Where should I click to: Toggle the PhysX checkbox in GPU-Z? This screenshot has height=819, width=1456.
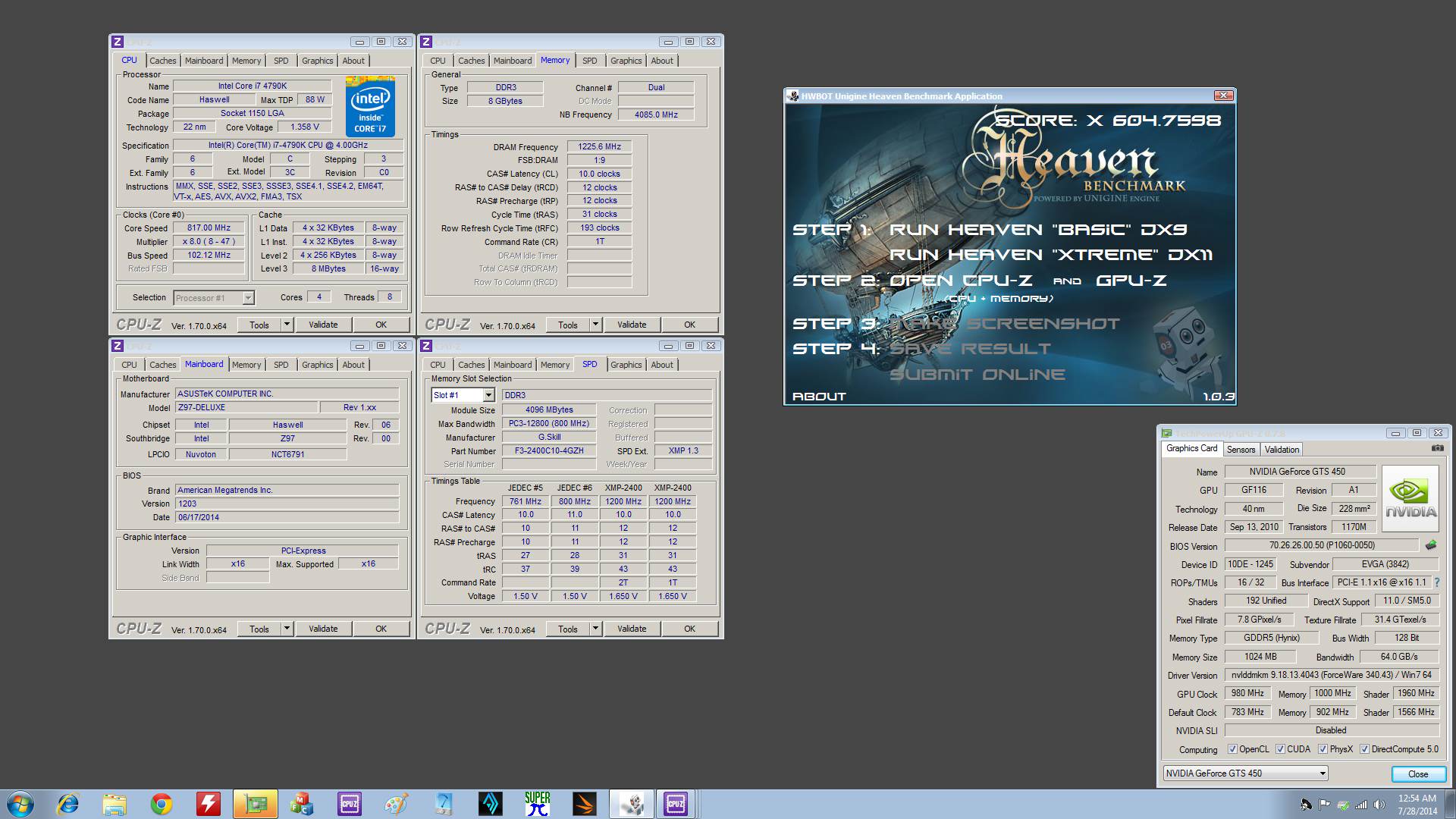[1323, 749]
